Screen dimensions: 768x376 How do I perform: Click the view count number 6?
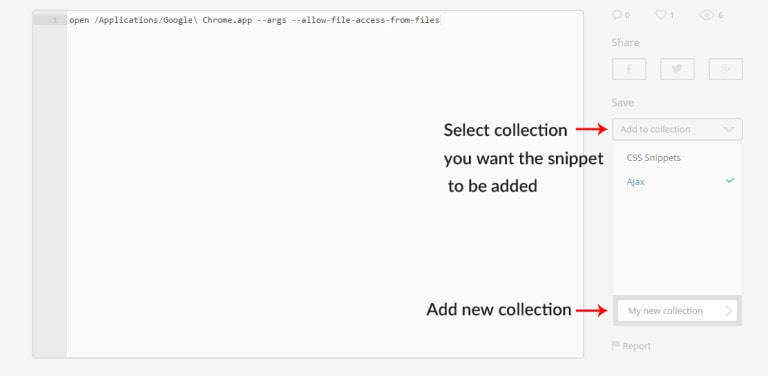click(720, 16)
